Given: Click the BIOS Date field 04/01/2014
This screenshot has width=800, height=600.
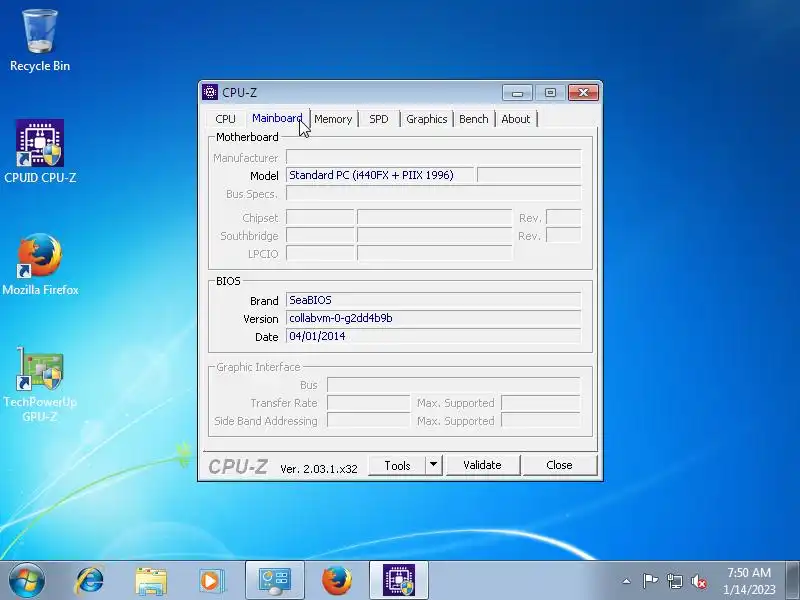Looking at the screenshot, I should pyautogui.click(x=433, y=336).
